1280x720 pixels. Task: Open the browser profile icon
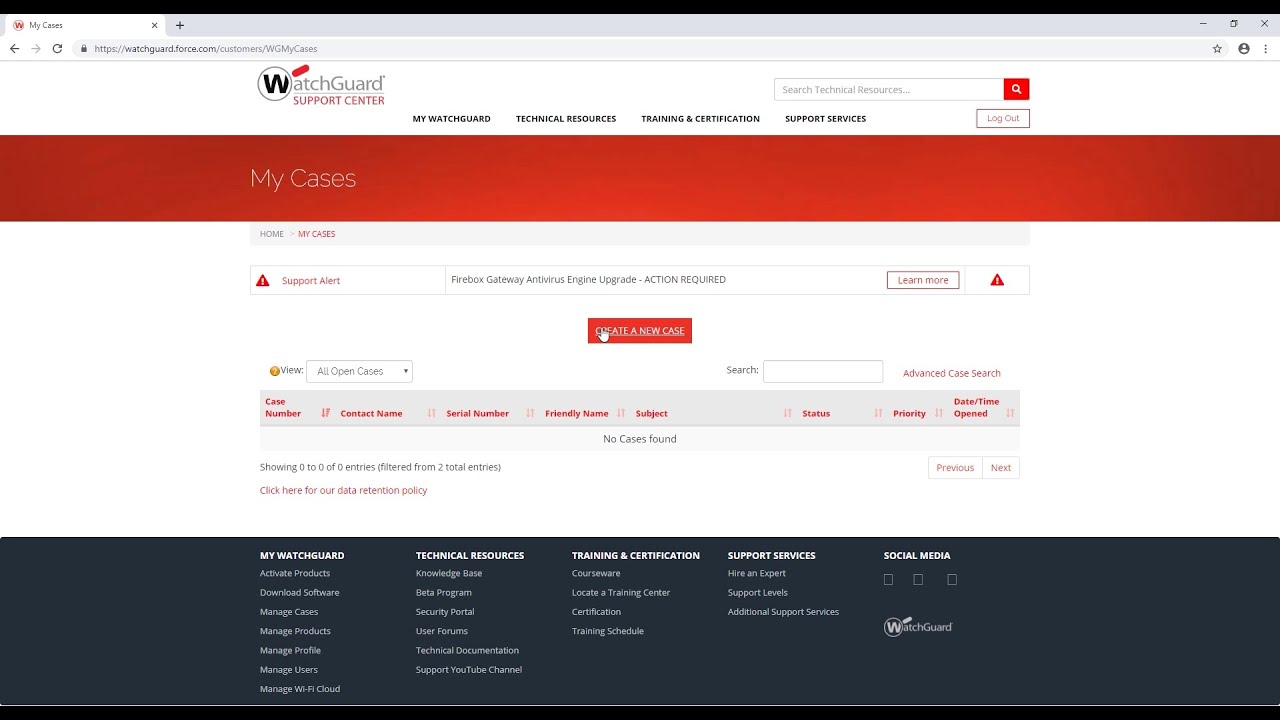tap(1244, 48)
